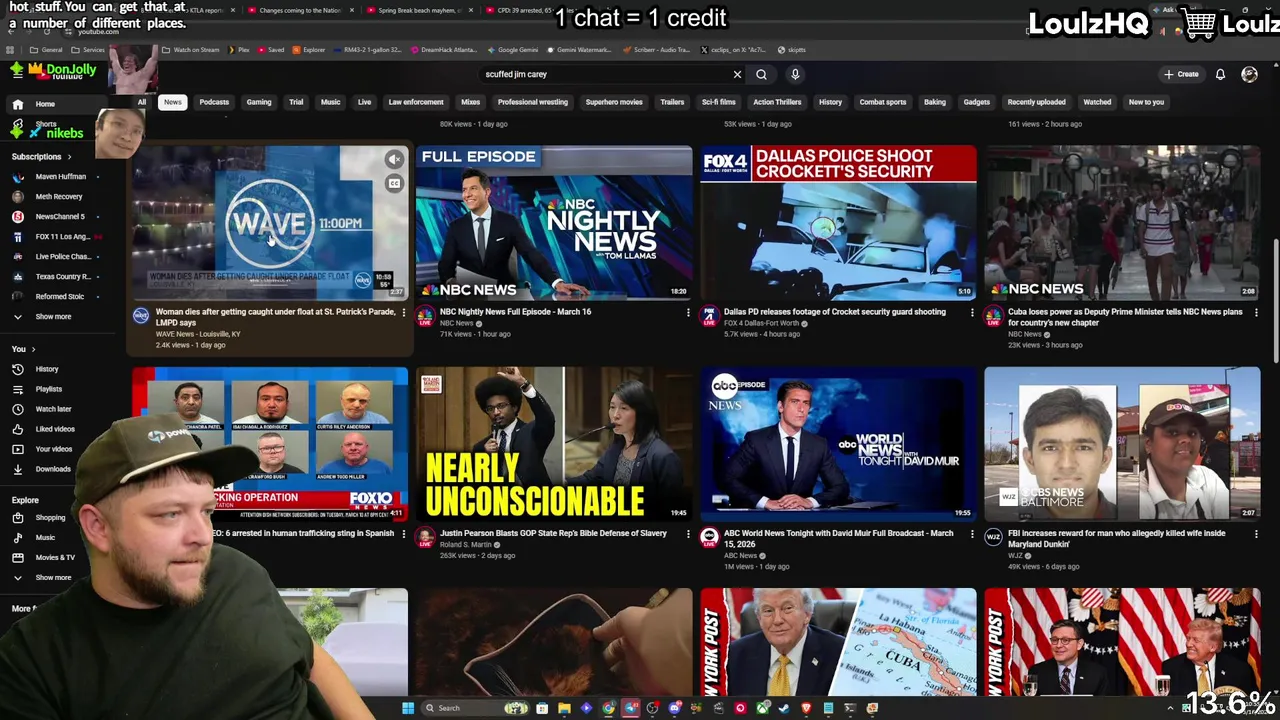The image size is (1280, 720).
Task: Select the All filter chip
Action: [x=141, y=102]
